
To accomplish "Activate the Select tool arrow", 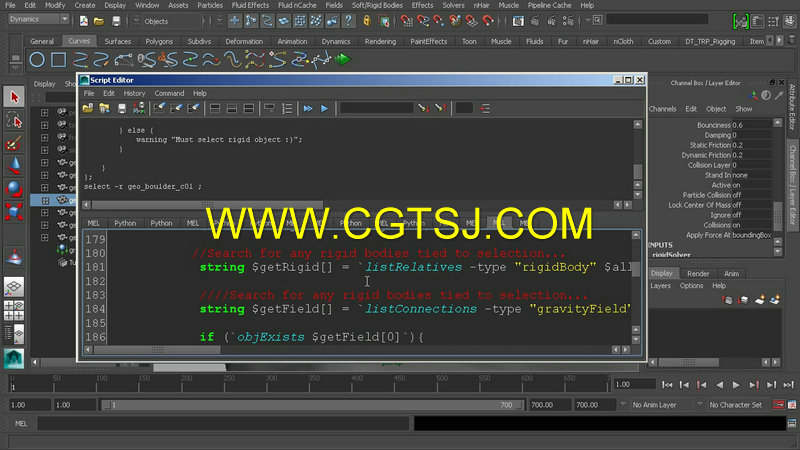I will coord(14,96).
